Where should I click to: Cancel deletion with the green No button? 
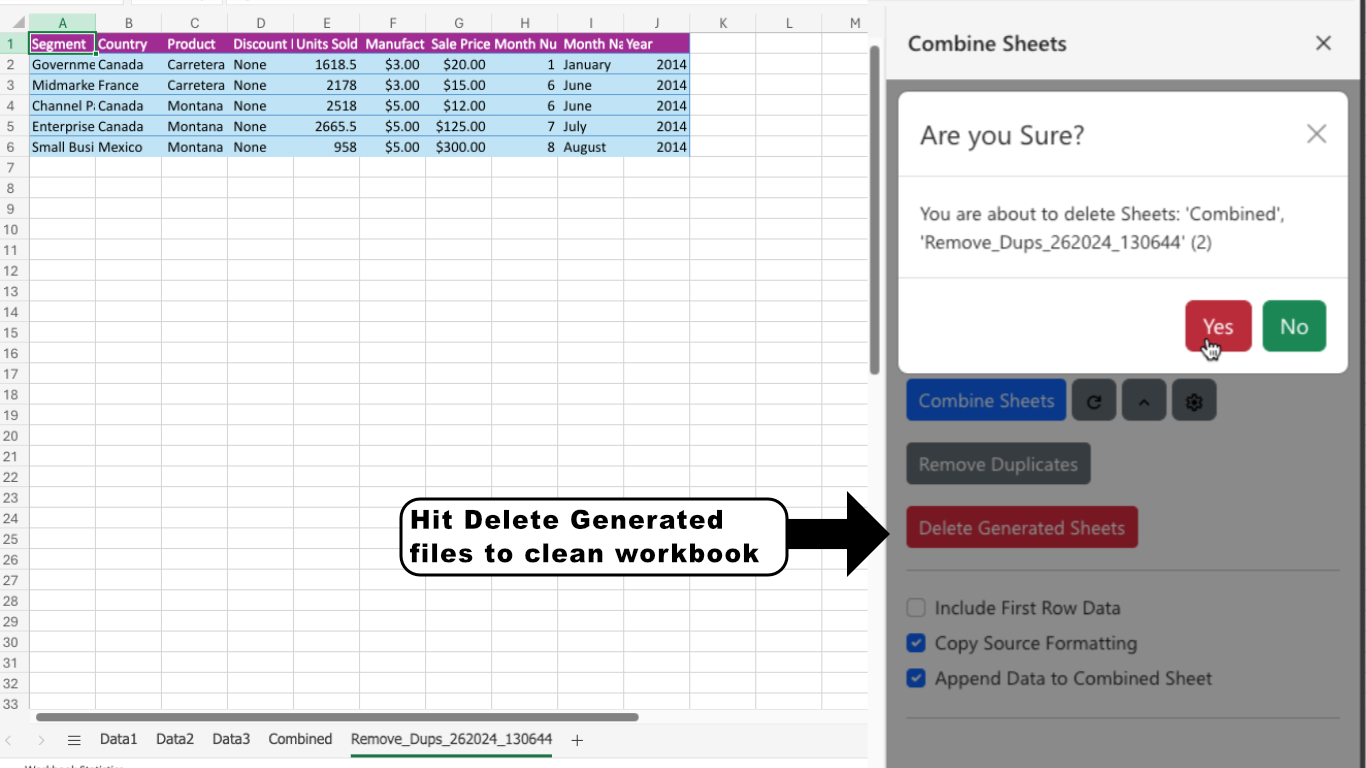(x=1294, y=326)
